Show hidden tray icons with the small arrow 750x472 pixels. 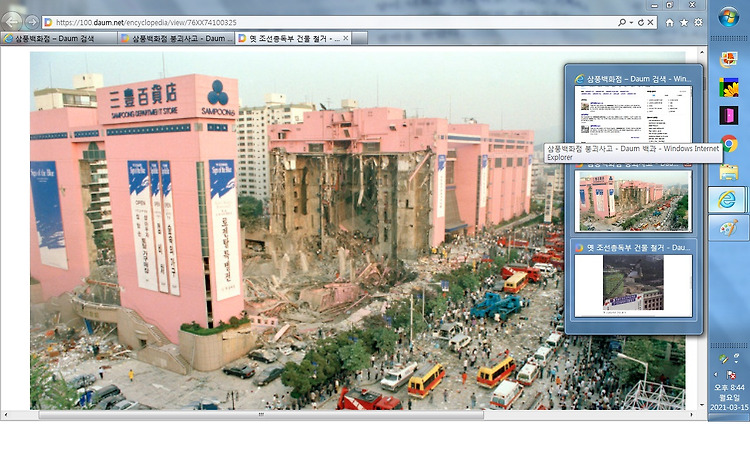tap(716, 374)
